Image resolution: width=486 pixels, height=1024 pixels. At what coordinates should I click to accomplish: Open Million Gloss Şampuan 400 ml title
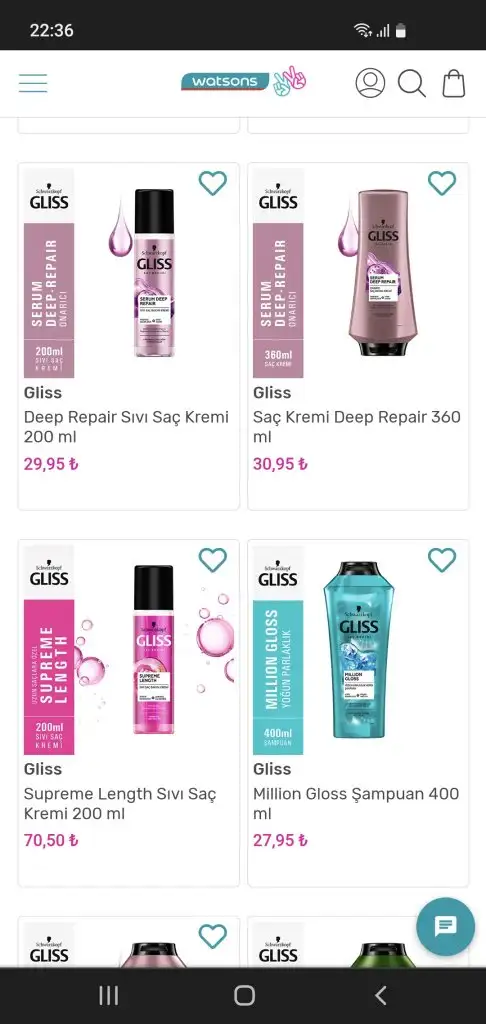click(356, 804)
